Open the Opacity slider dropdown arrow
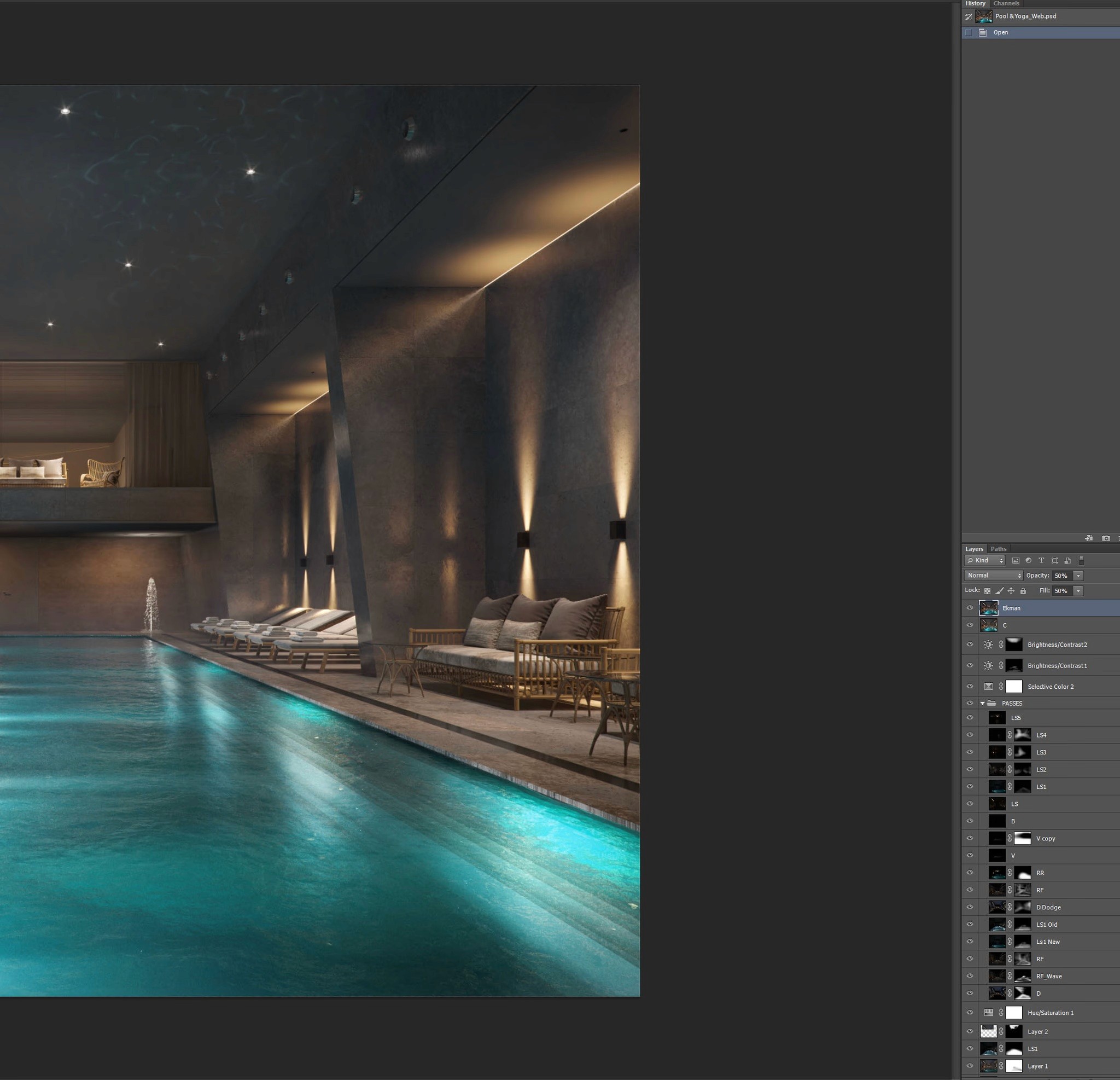 pos(1078,576)
